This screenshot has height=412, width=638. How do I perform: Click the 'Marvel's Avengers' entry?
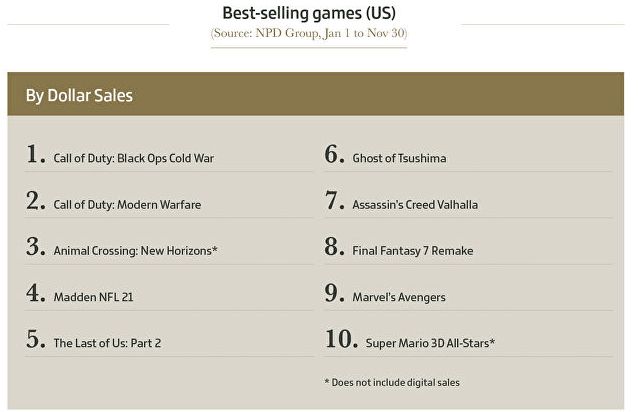(399, 297)
